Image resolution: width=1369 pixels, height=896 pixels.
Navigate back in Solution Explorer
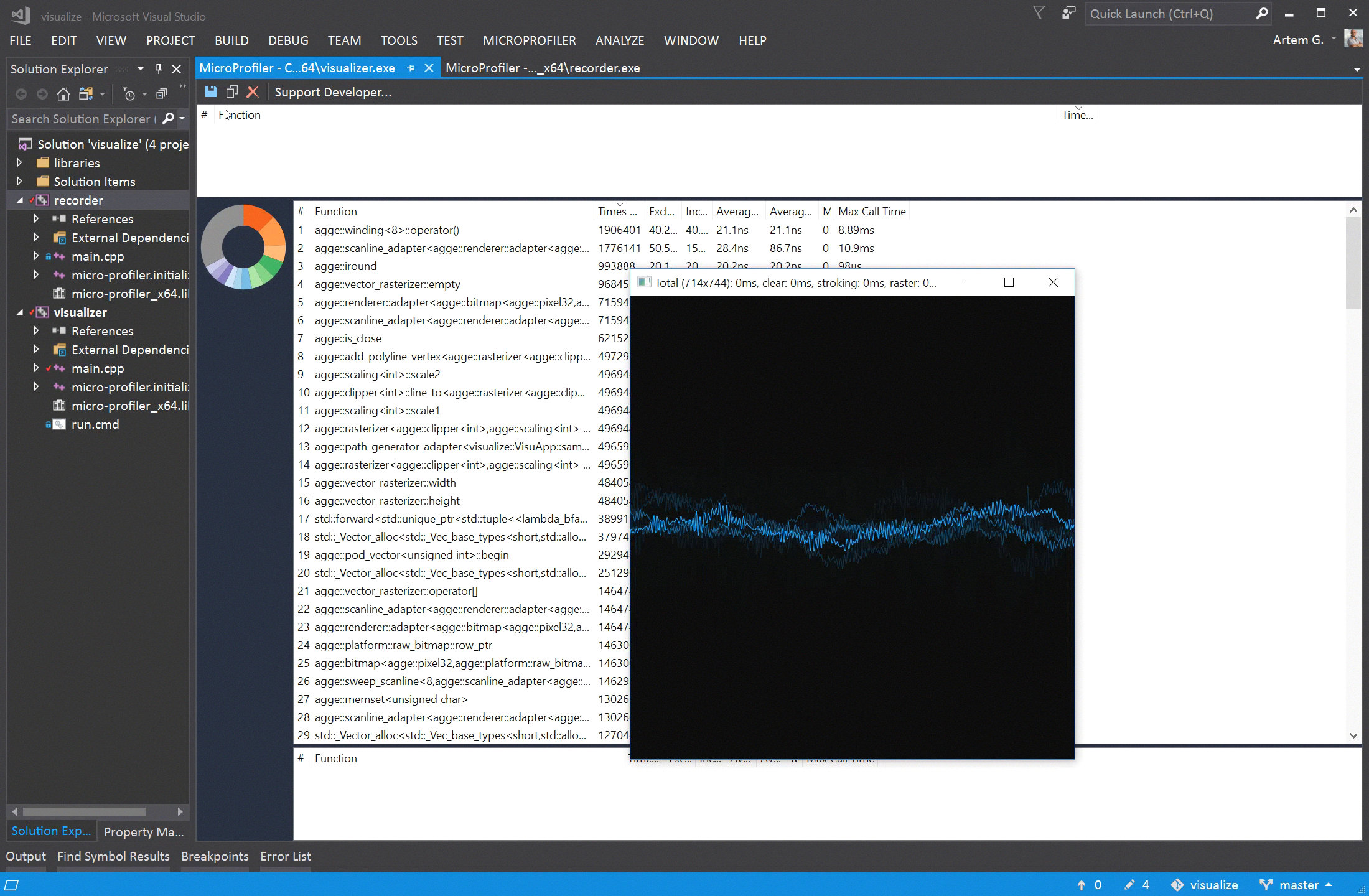point(21,94)
